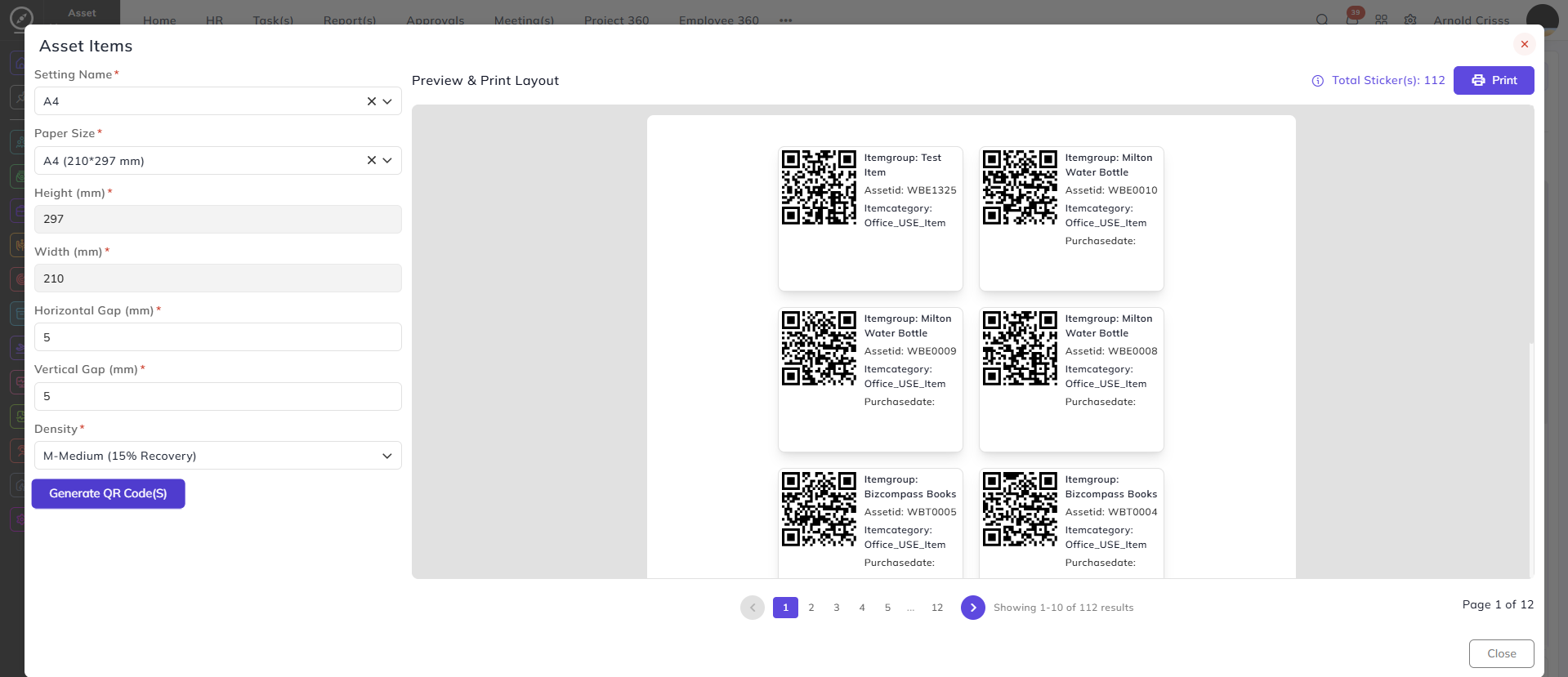
Task: Click the 'Assetid: WBE0009' sticker text
Action: coord(910,351)
